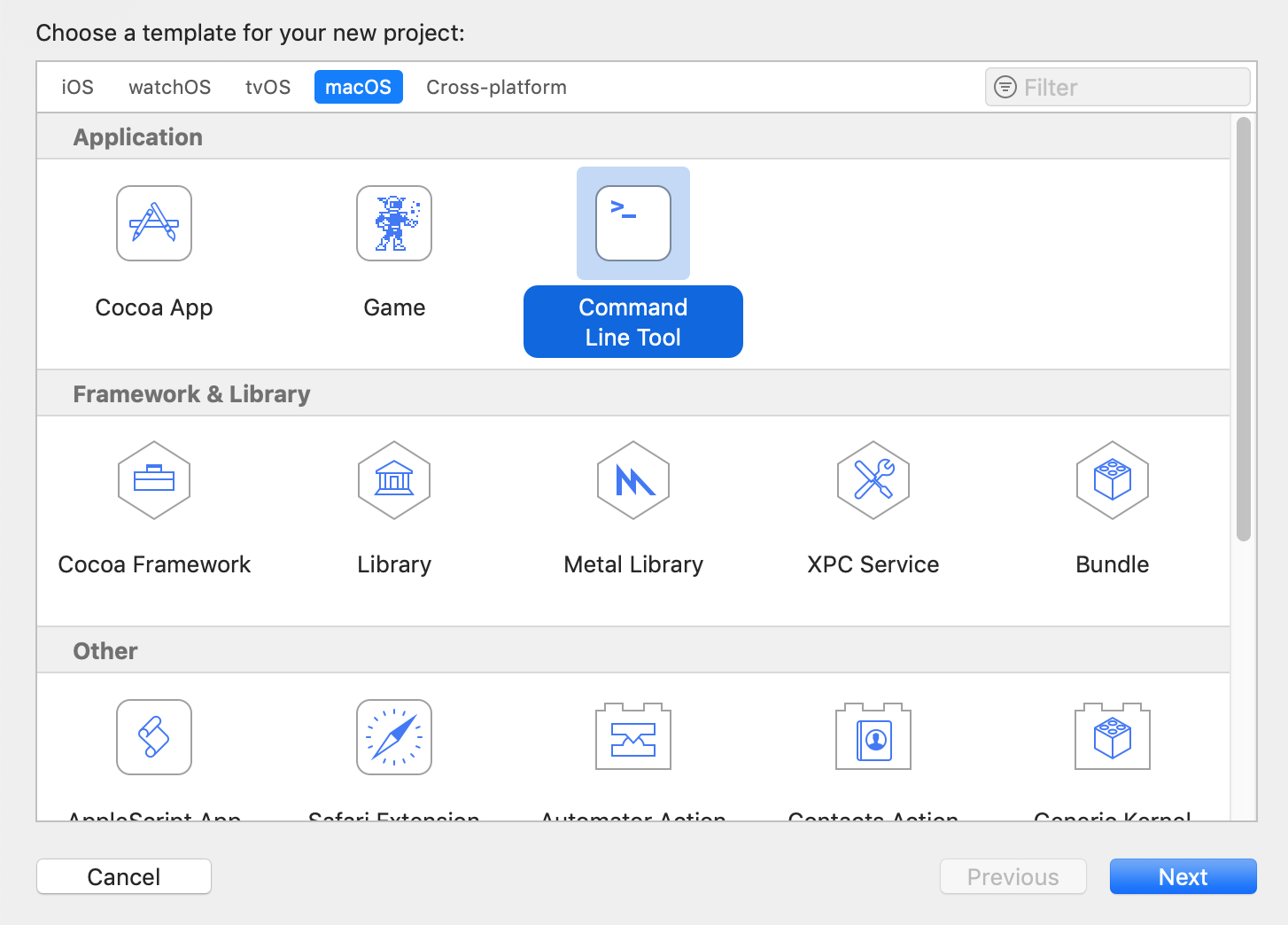Cancel the new project dialog

123,876
